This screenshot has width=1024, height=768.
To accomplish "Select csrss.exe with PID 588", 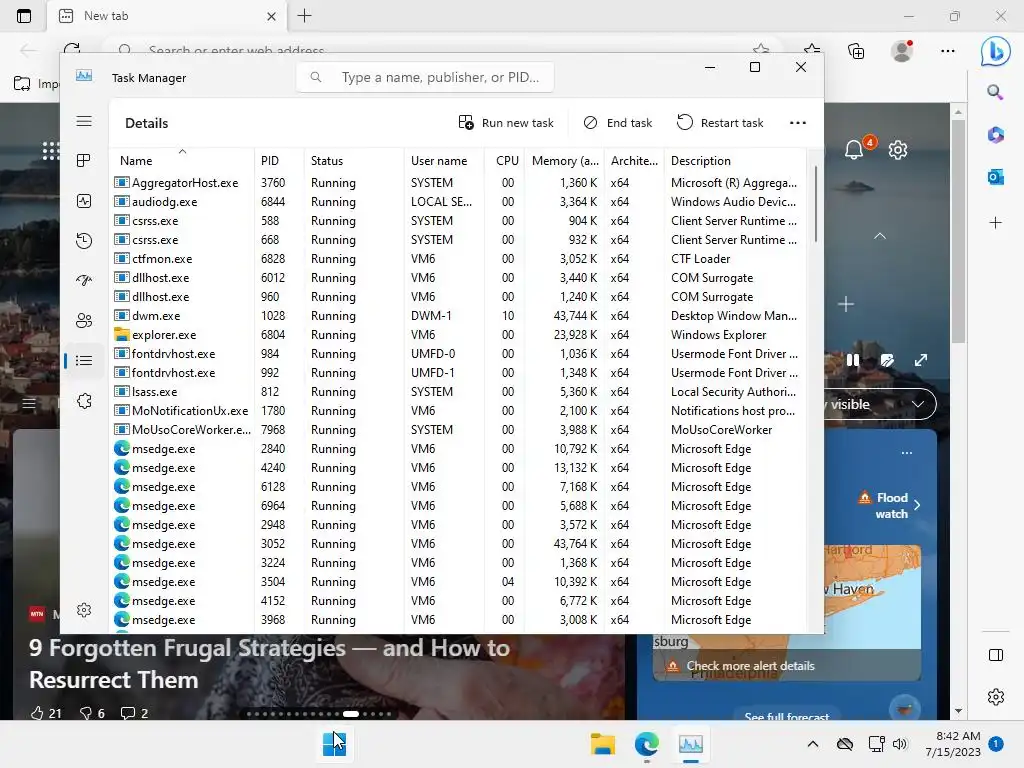I will (459, 221).
